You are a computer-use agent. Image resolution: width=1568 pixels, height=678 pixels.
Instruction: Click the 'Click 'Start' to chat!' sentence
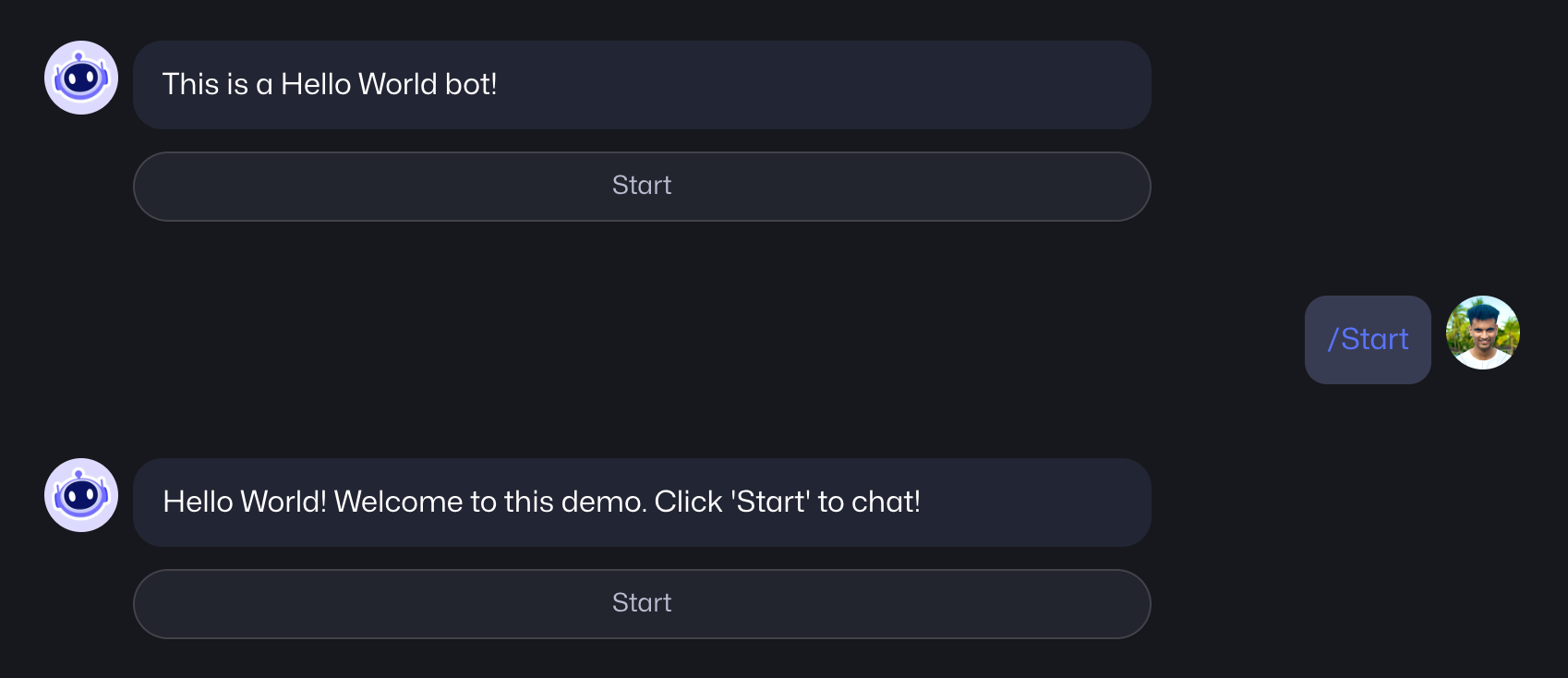pyautogui.click(x=787, y=502)
